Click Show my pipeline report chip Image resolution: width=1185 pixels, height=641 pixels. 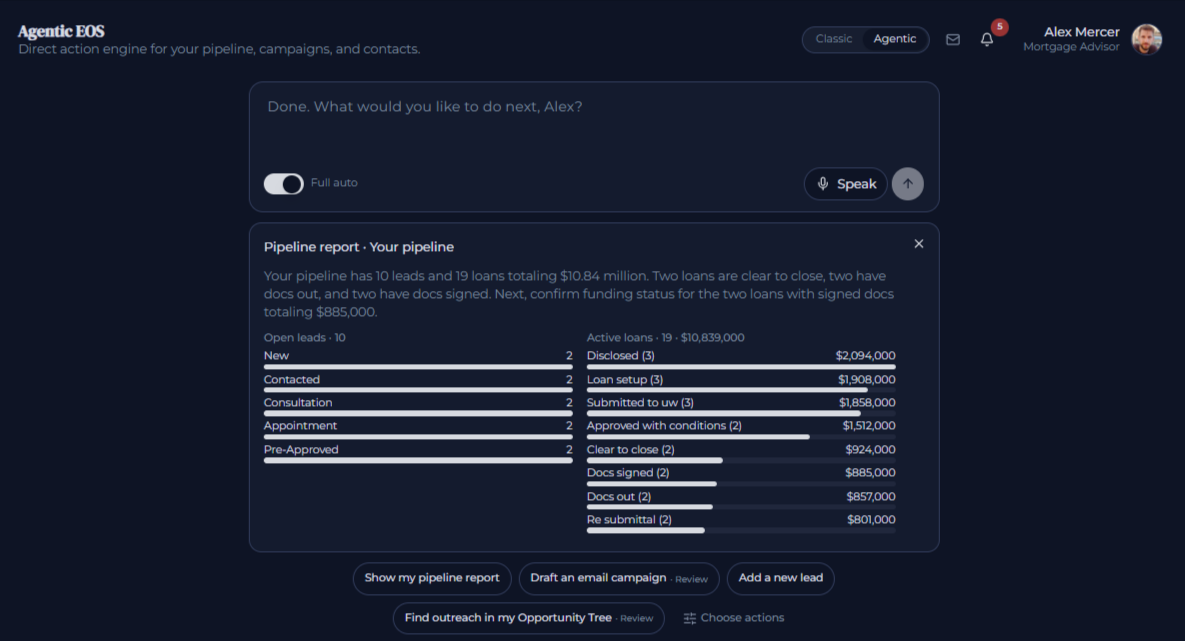point(432,578)
